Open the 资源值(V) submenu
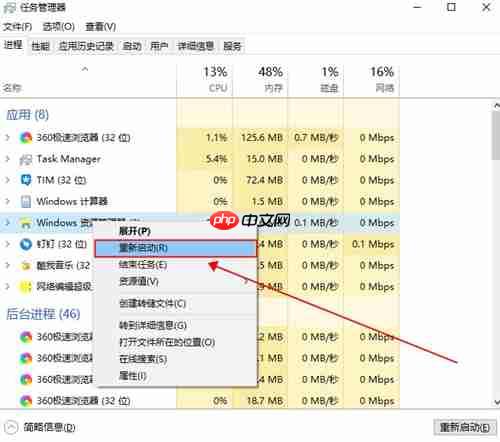This screenshot has height=442, width=500. [x=176, y=282]
